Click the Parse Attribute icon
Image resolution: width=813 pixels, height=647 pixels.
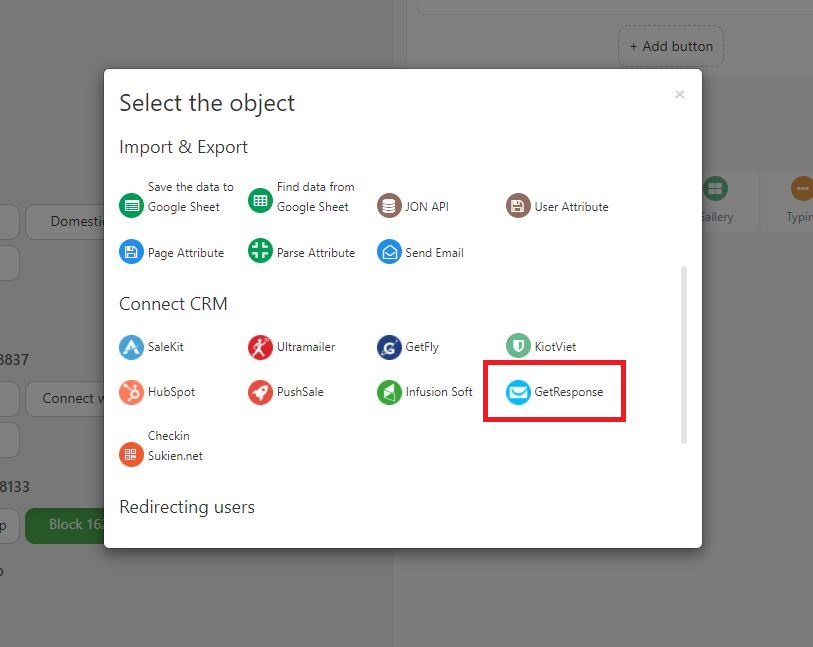tap(260, 251)
